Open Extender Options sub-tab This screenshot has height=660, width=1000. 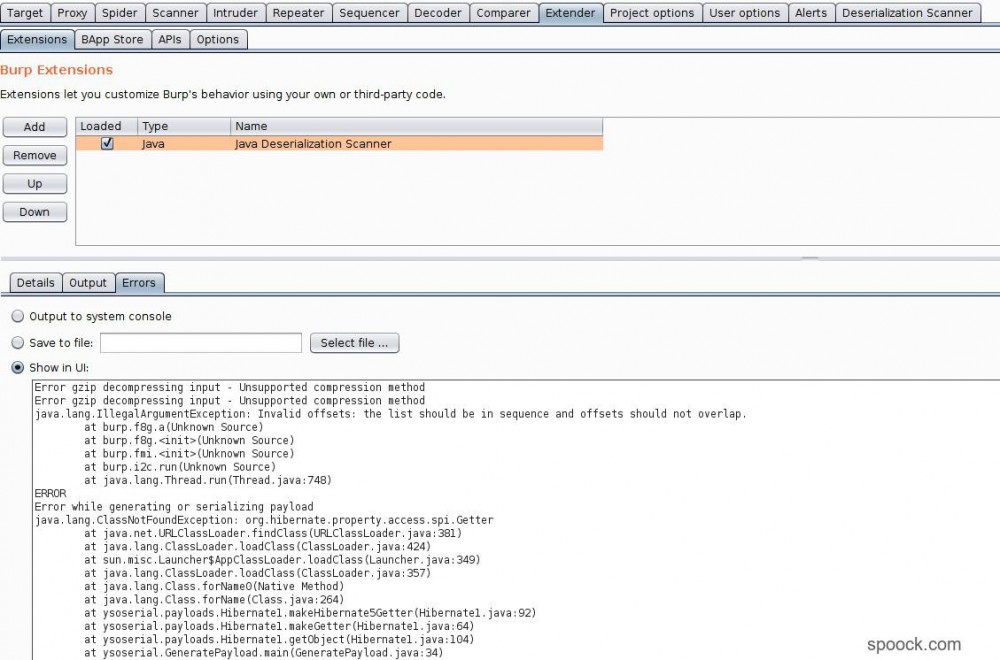click(217, 40)
